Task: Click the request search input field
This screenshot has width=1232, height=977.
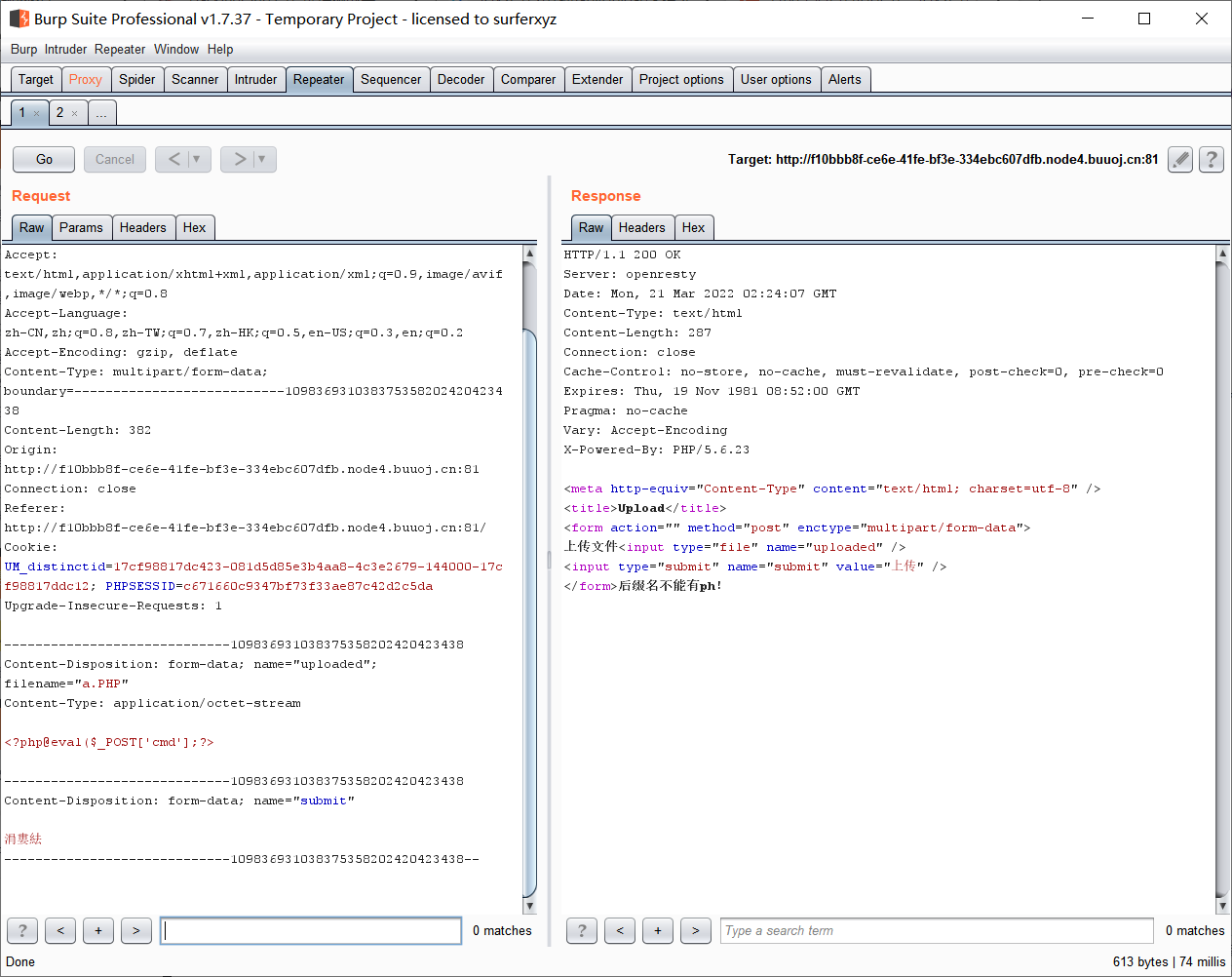Action: (x=311, y=931)
